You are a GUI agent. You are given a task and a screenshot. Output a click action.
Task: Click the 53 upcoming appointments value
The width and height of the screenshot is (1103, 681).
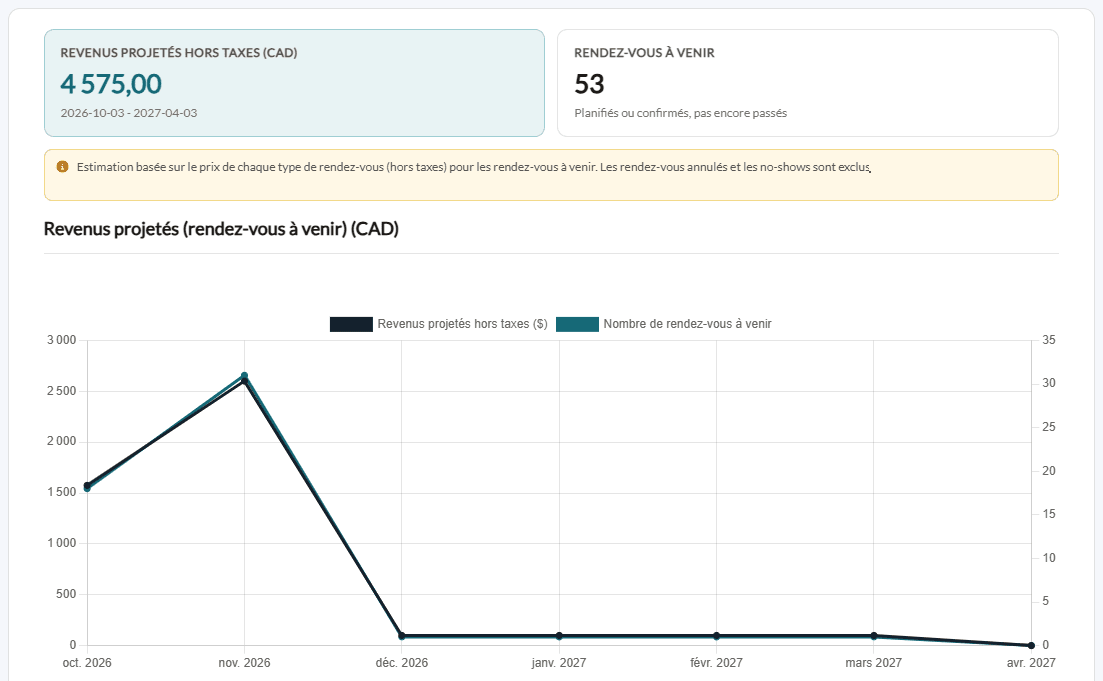coord(589,84)
